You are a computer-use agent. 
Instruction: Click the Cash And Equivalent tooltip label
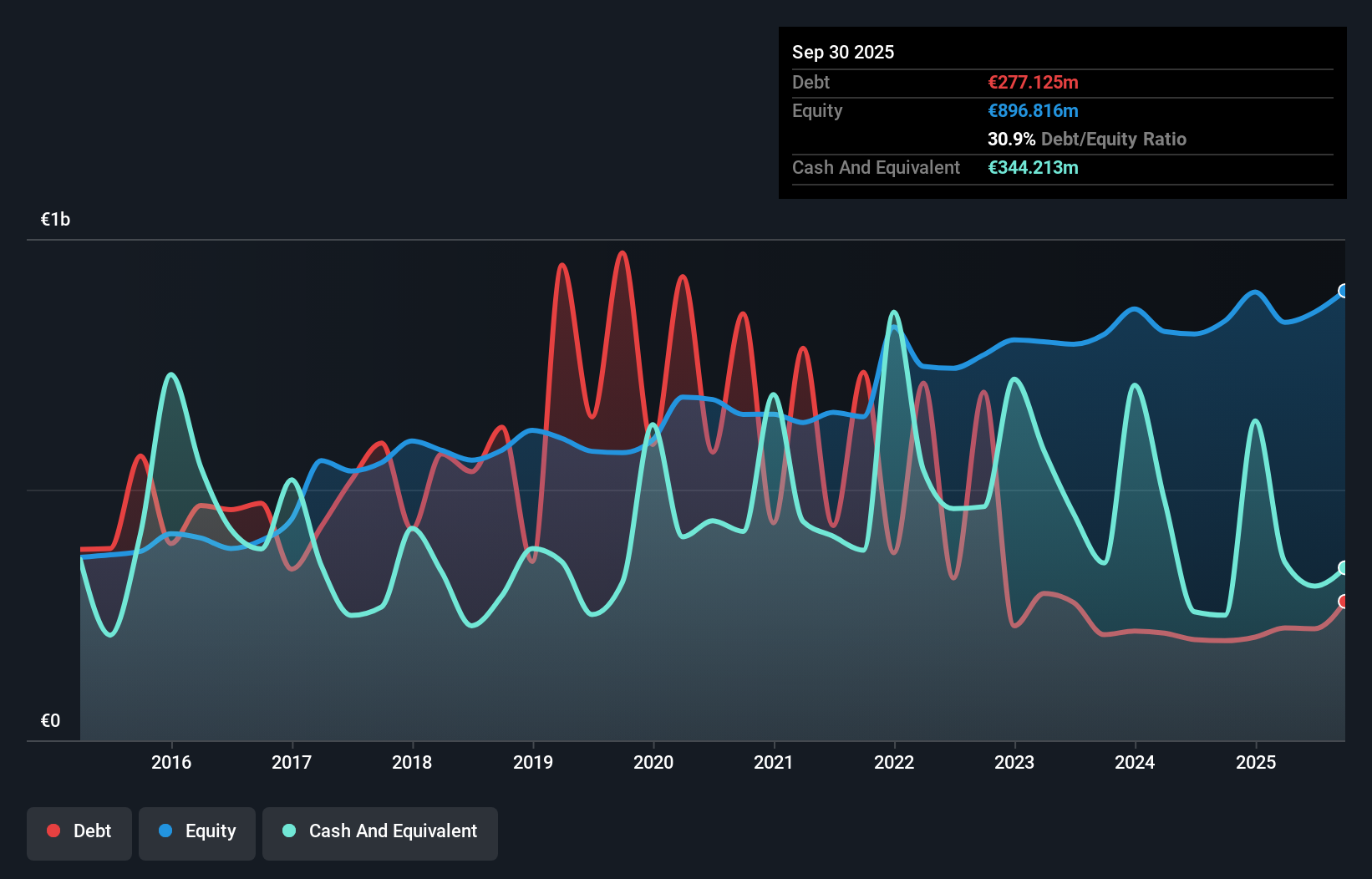point(876,167)
